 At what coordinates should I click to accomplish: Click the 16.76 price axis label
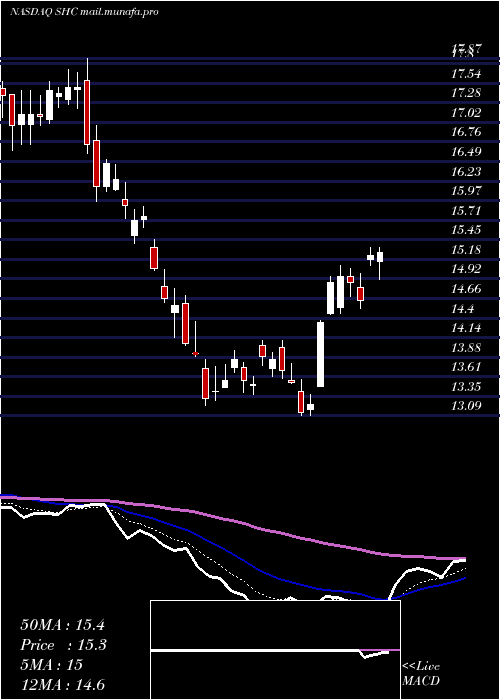point(466,132)
